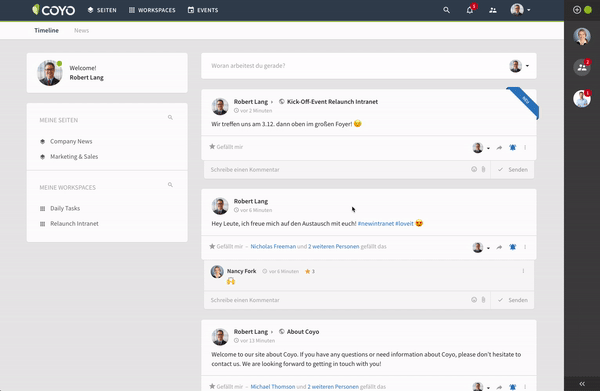This screenshot has width=600, height=391.
Task: Open the Workspaces menu
Action: [x=152, y=10]
